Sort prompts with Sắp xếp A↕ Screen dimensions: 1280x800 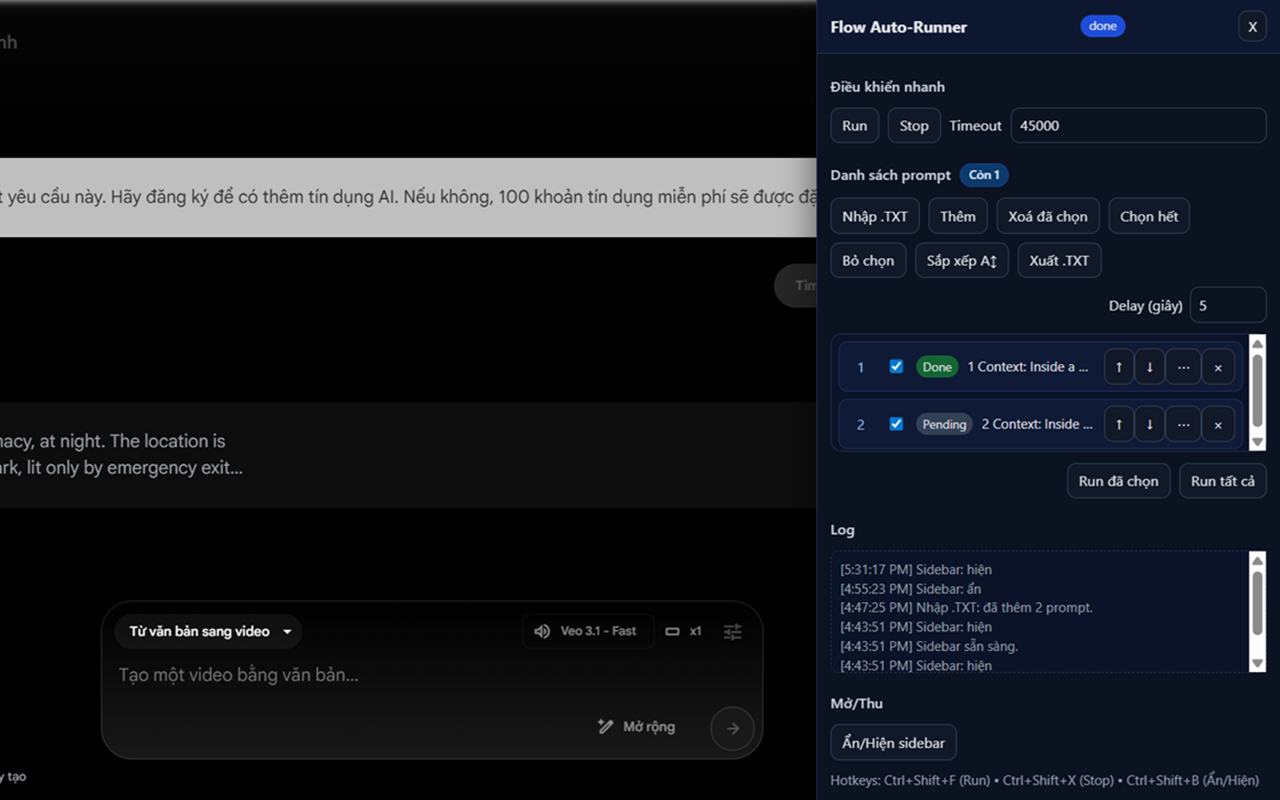pyautogui.click(x=962, y=260)
